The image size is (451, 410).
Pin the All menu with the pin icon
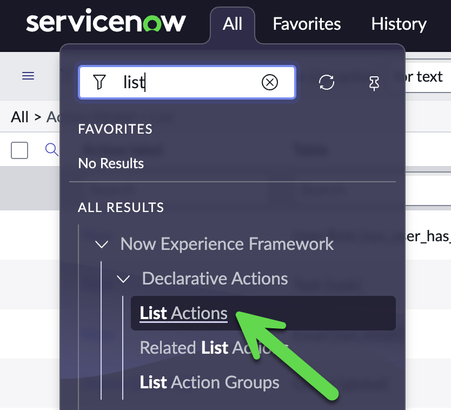pos(374,83)
